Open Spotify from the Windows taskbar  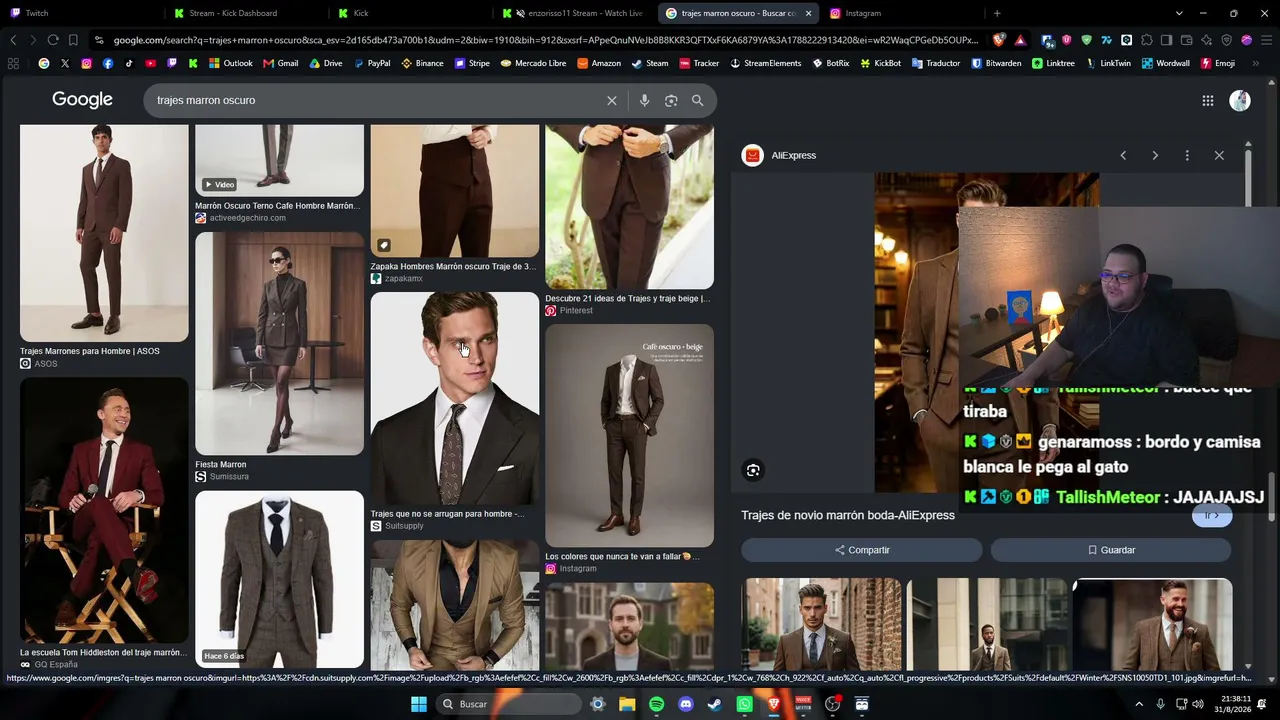656,704
